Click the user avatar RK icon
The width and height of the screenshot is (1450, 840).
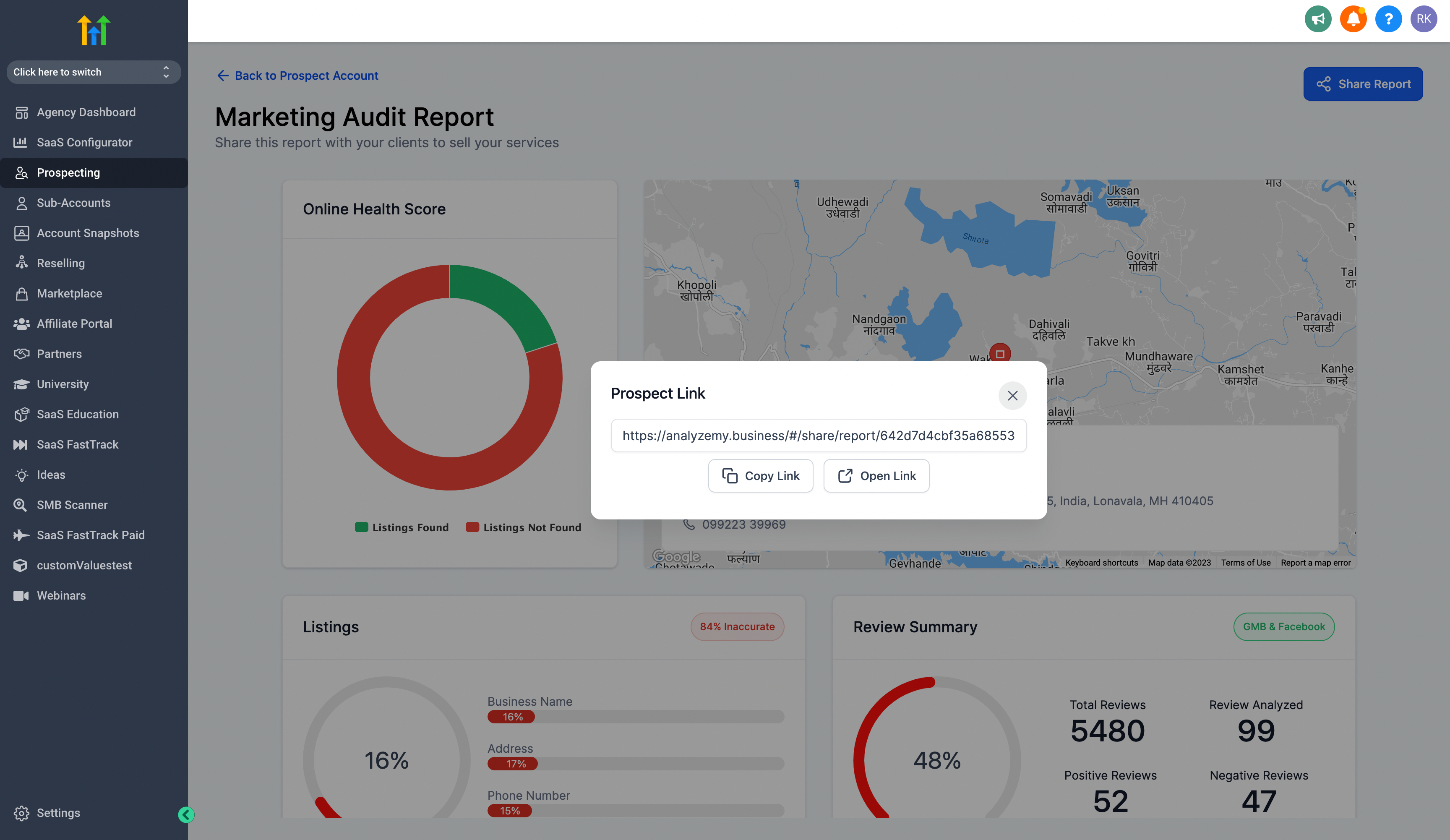(x=1425, y=18)
